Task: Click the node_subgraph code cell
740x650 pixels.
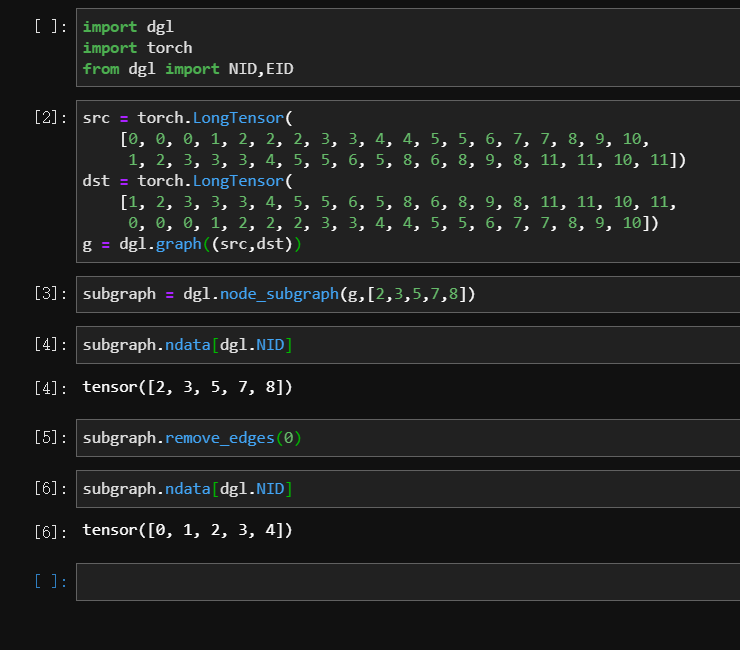Action: click(408, 294)
